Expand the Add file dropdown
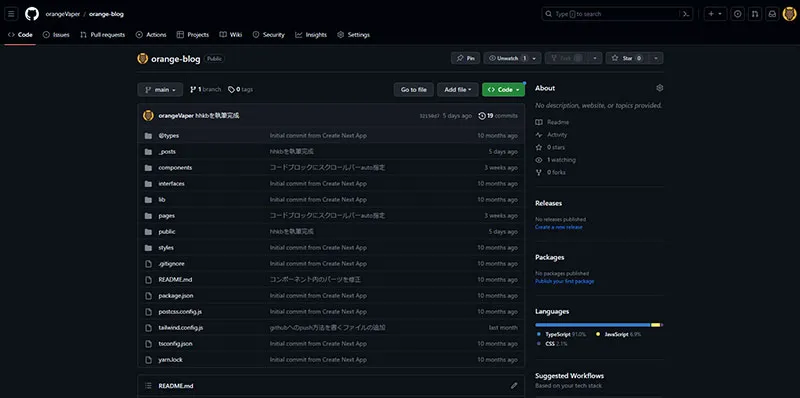Viewport: 800px width, 398px height. click(458, 90)
